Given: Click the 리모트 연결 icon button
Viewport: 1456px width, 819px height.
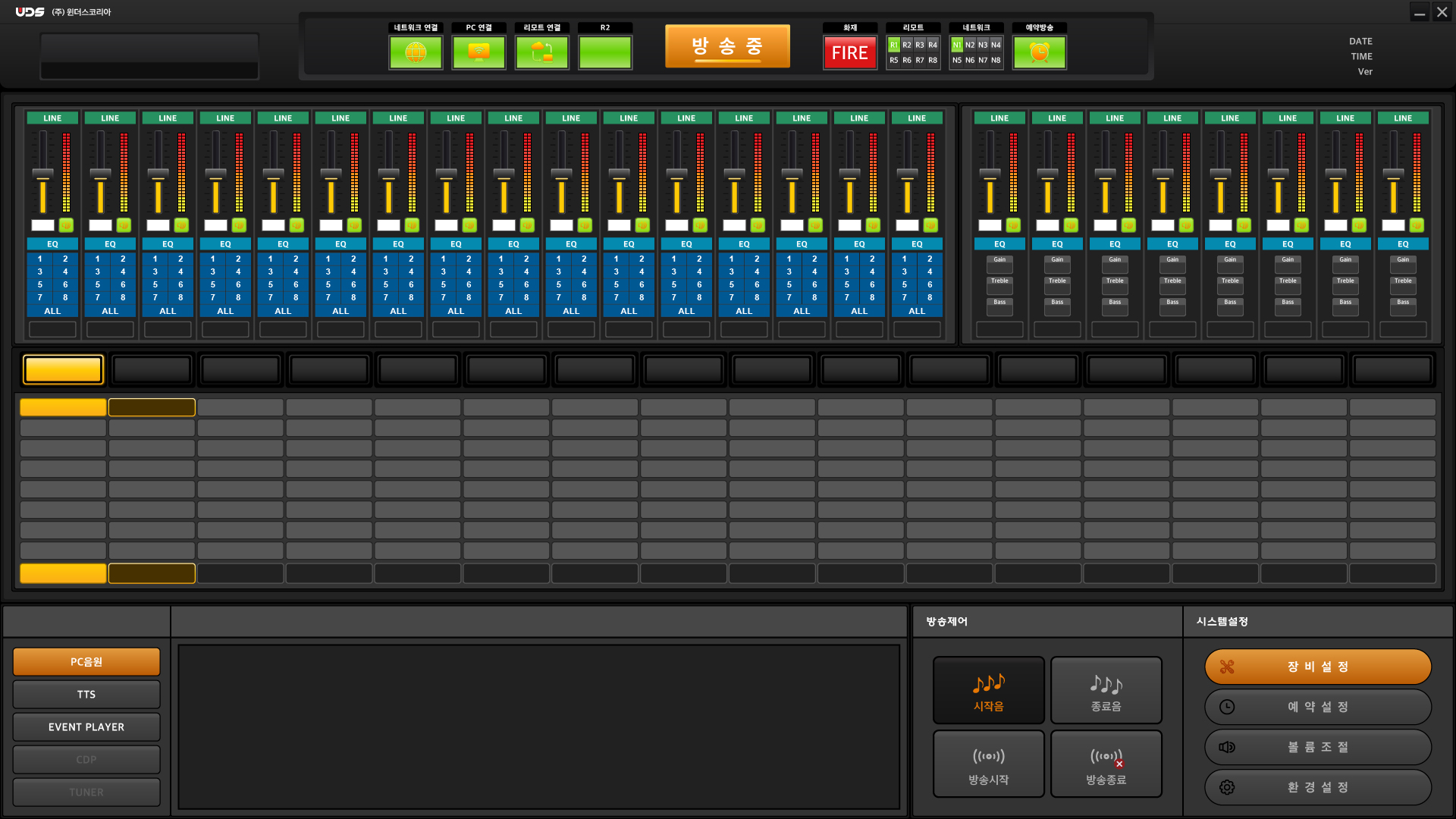Looking at the screenshot, I should coord(542,52).
